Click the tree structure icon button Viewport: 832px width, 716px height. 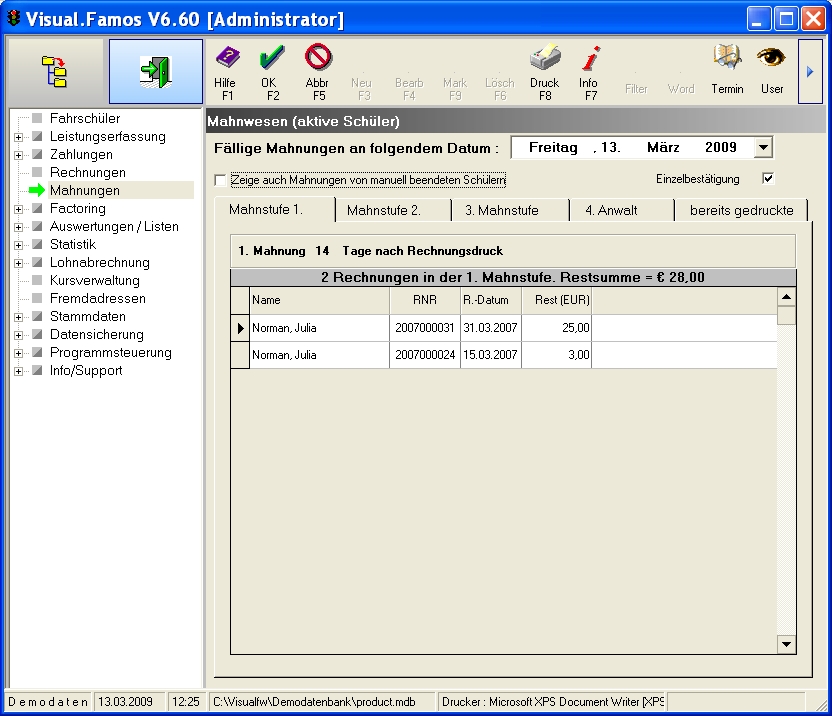point(54,72)
